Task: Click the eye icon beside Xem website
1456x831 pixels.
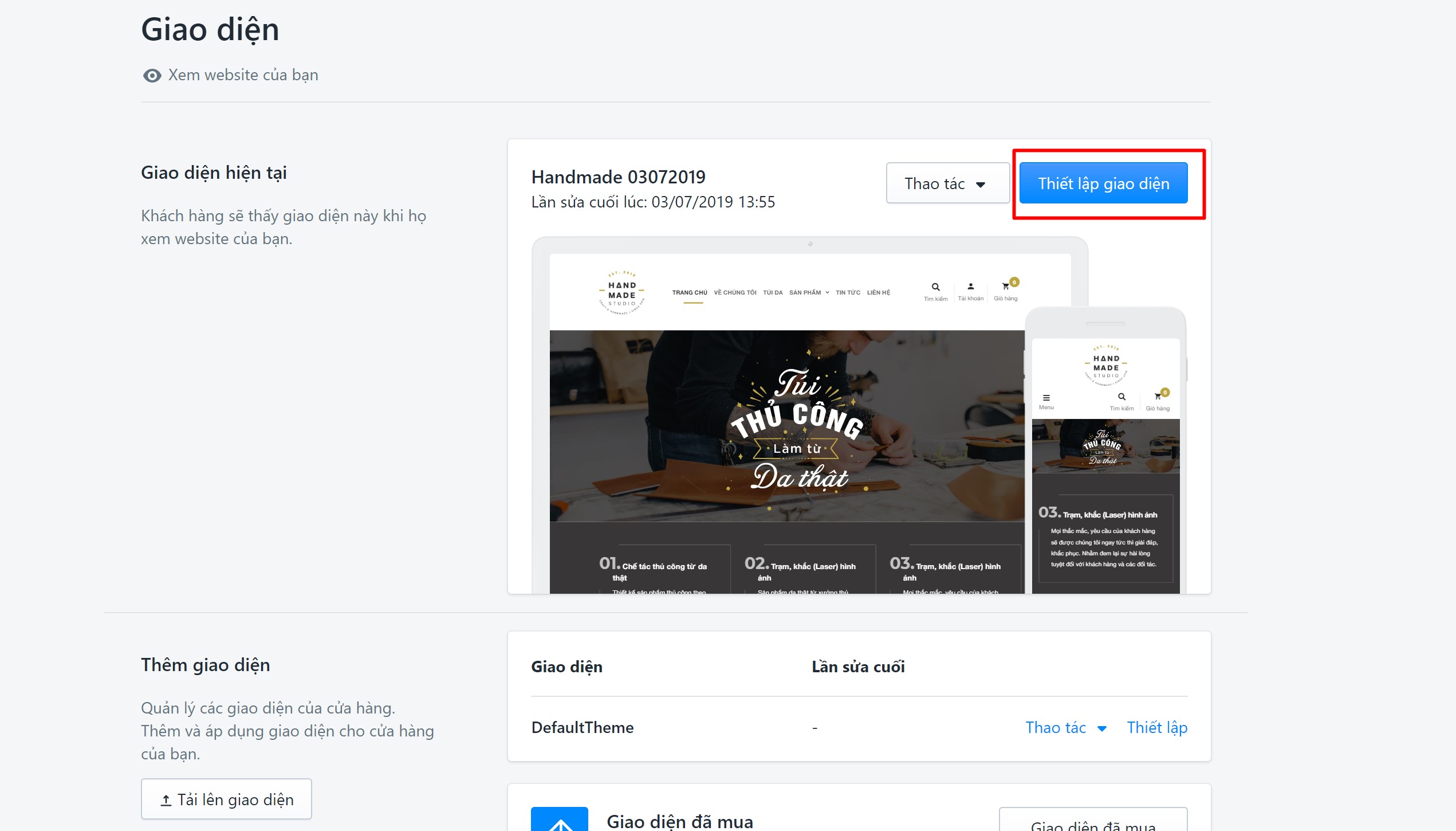Action: tap(152, 76)
